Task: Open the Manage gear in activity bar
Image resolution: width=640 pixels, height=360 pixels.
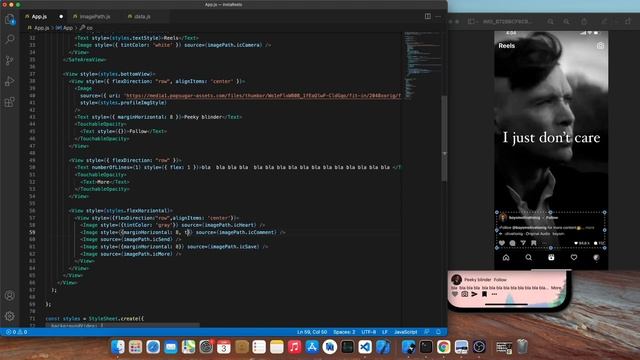Action: tap(10, 316)
